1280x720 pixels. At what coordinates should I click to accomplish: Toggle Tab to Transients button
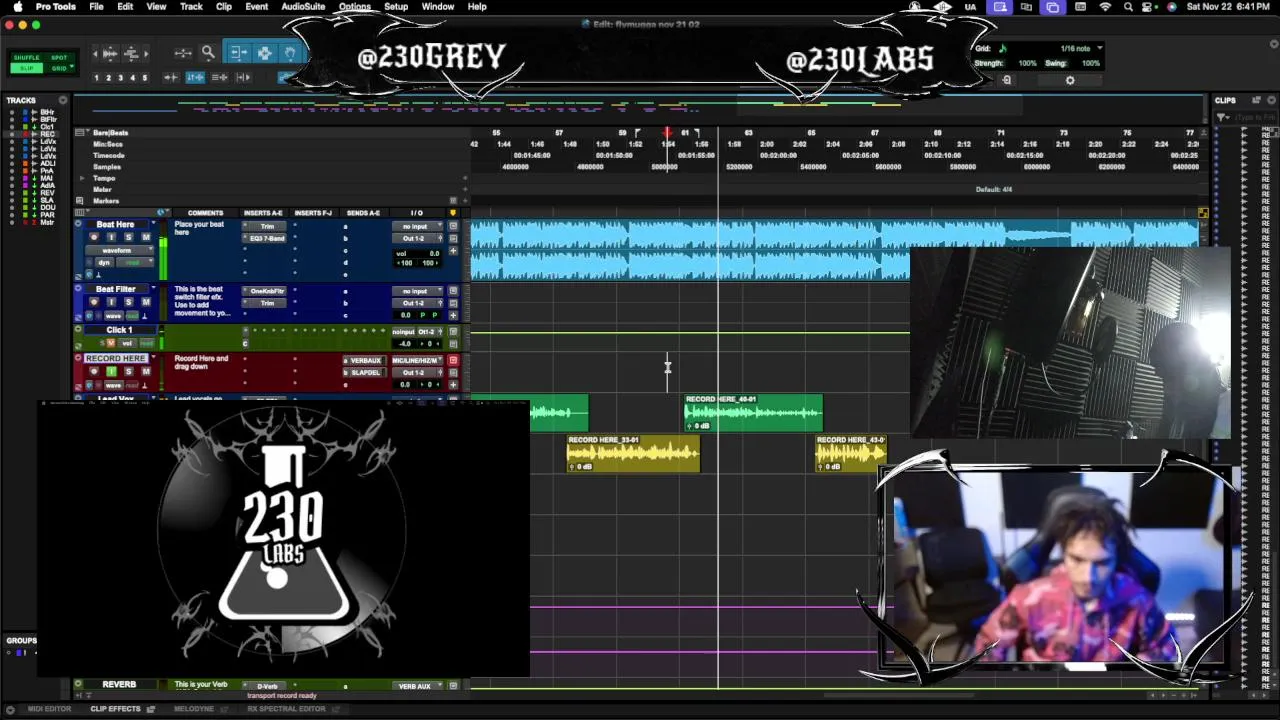[x=171, y=77]
